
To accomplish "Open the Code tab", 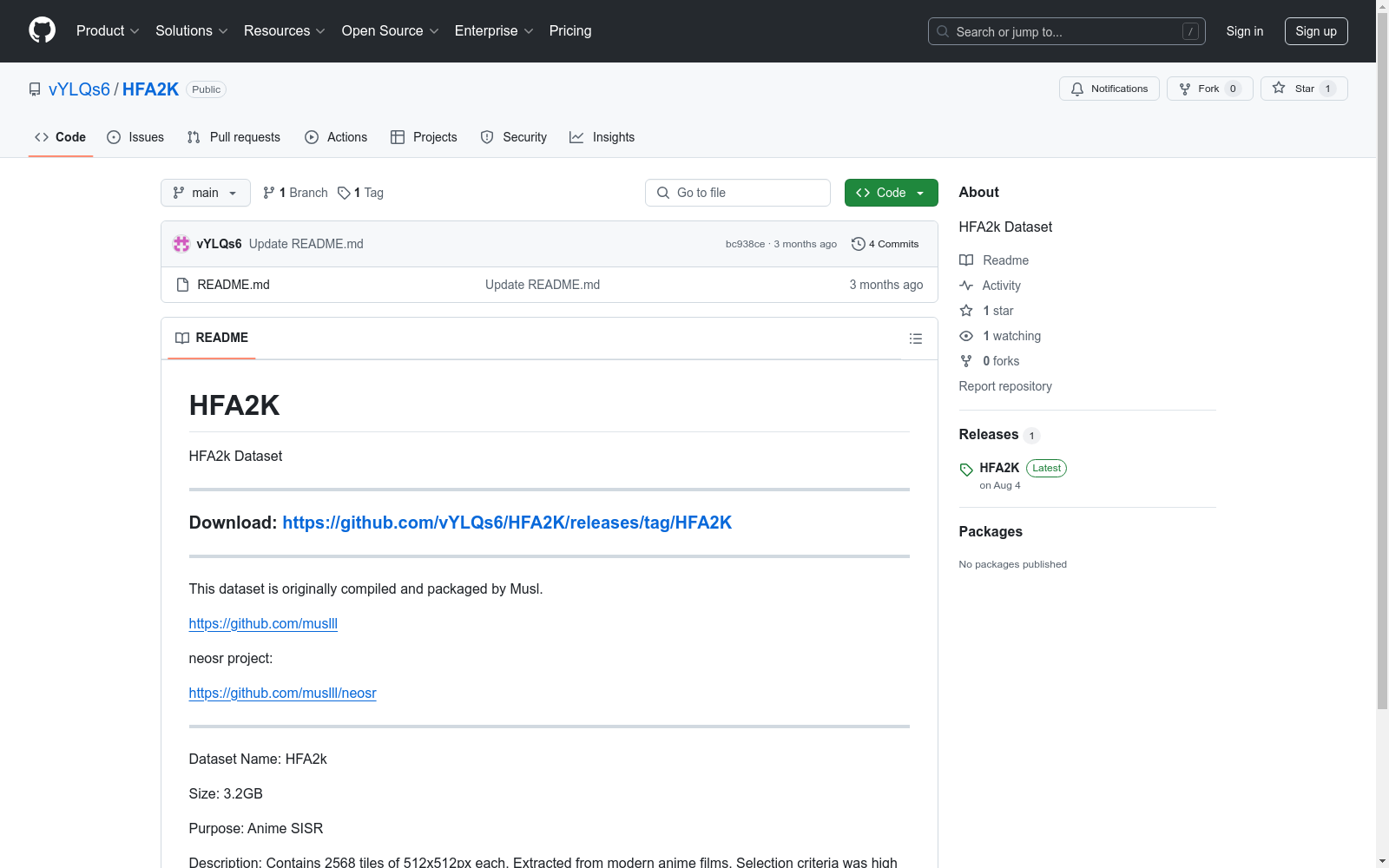I will click(61, 137).
